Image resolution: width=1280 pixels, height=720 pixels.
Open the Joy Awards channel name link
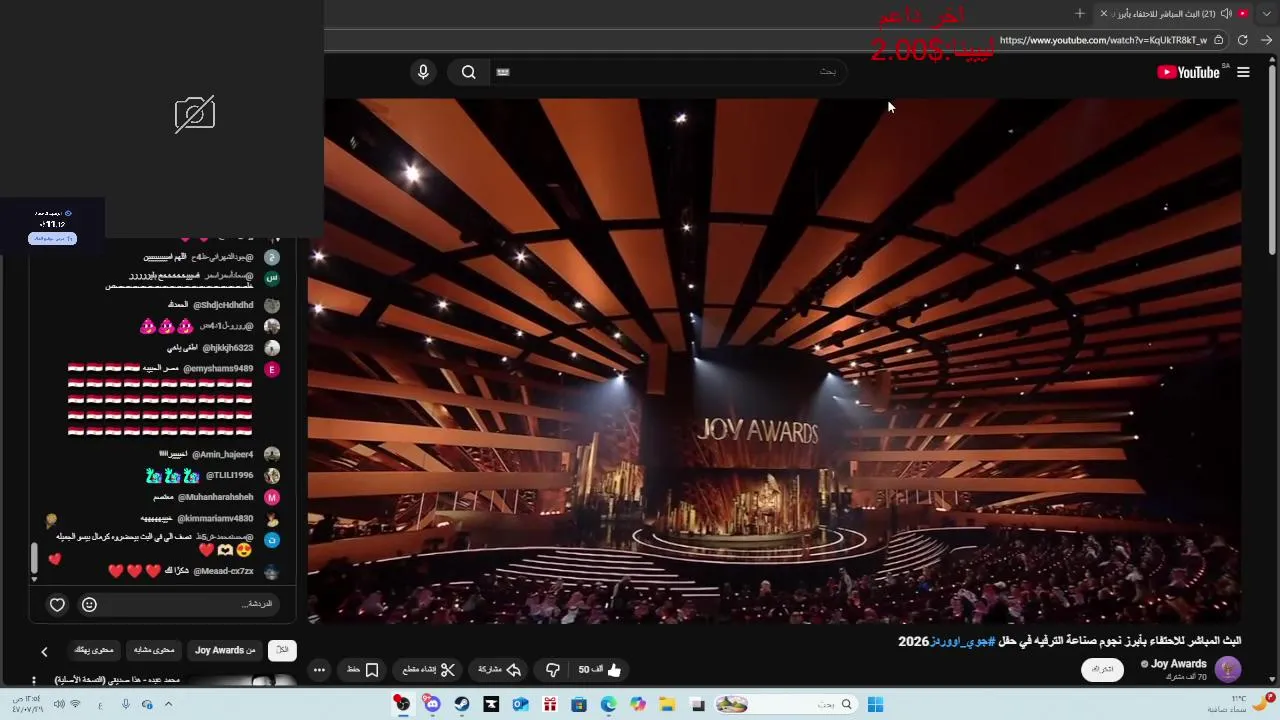tap(1179, 664)
